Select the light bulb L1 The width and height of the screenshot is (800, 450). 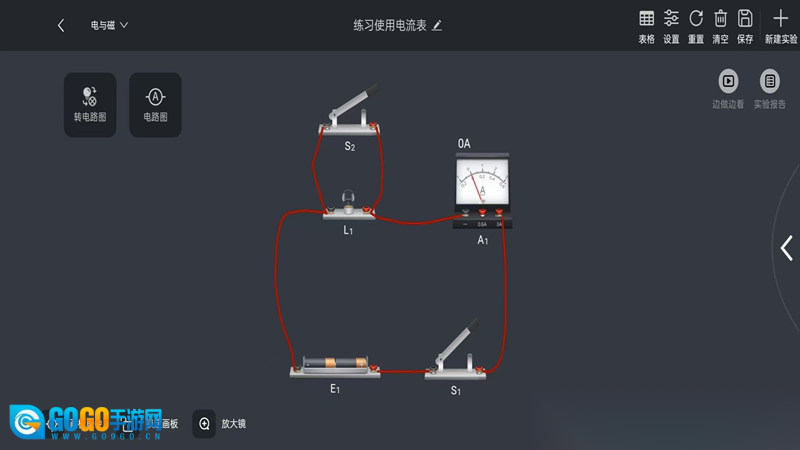348,205
